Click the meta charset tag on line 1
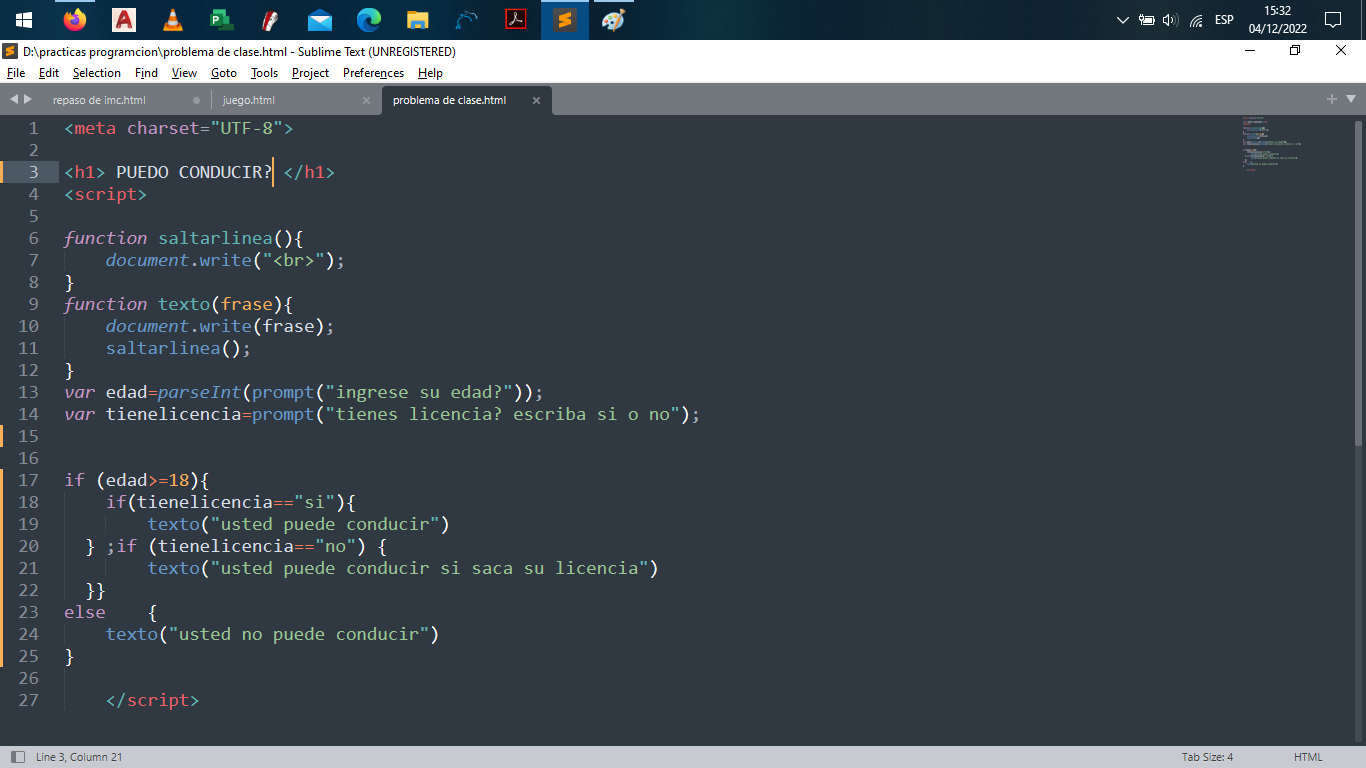This screenshot has height=768, width=1366. point(179,128)
